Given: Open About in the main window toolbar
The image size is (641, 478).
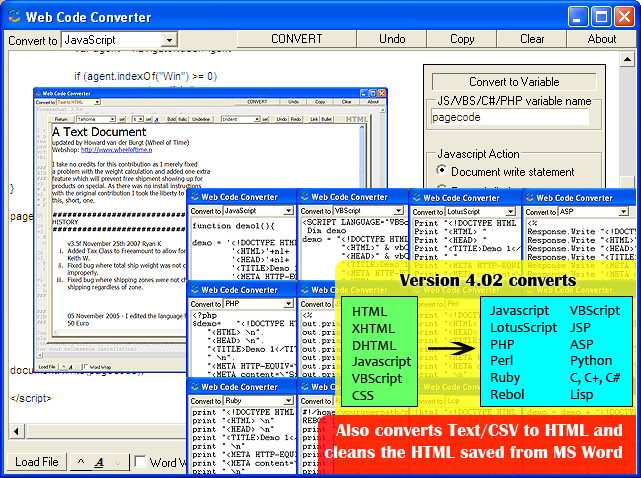Looking at the screenshot, I should [601, 39].
